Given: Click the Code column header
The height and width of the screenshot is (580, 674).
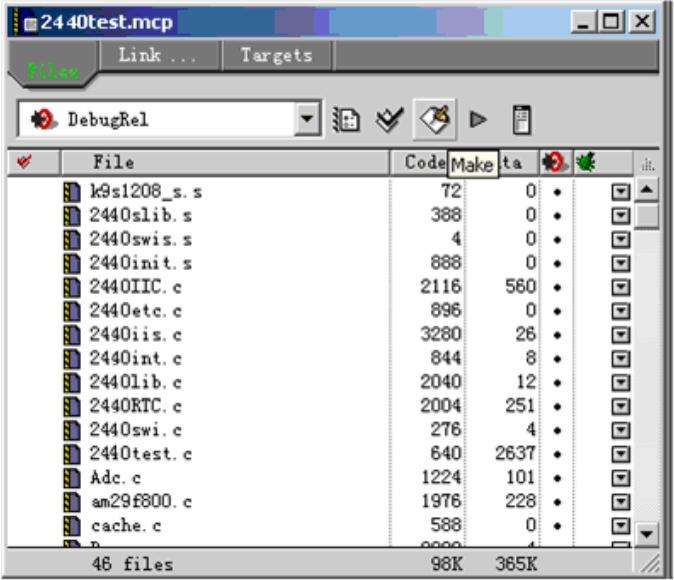Looking at the screenshot, I should click(421, 162).
